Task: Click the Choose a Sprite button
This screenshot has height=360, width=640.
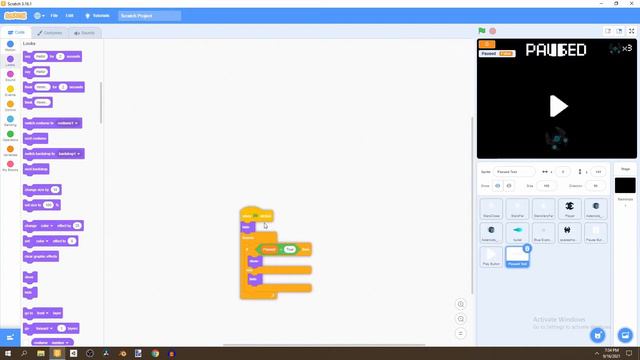Action: click(x=598, y=336)
